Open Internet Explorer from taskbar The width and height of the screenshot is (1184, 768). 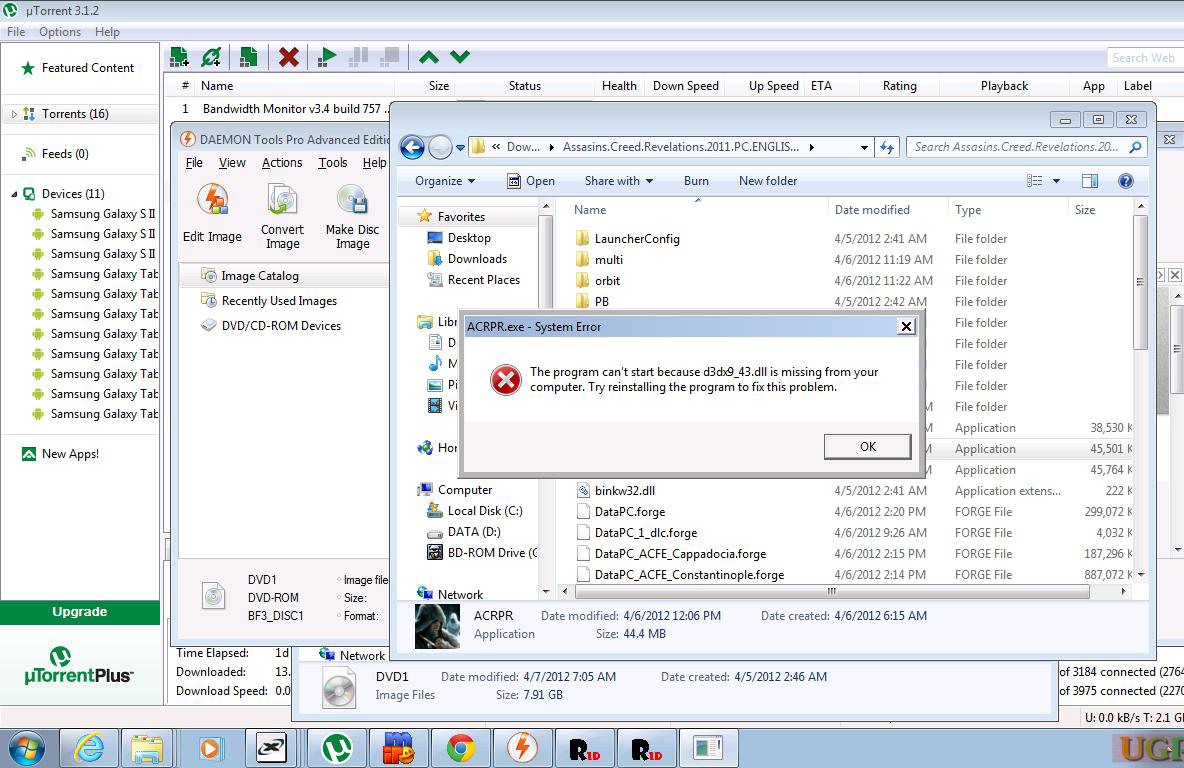click(x=89, y=749)
